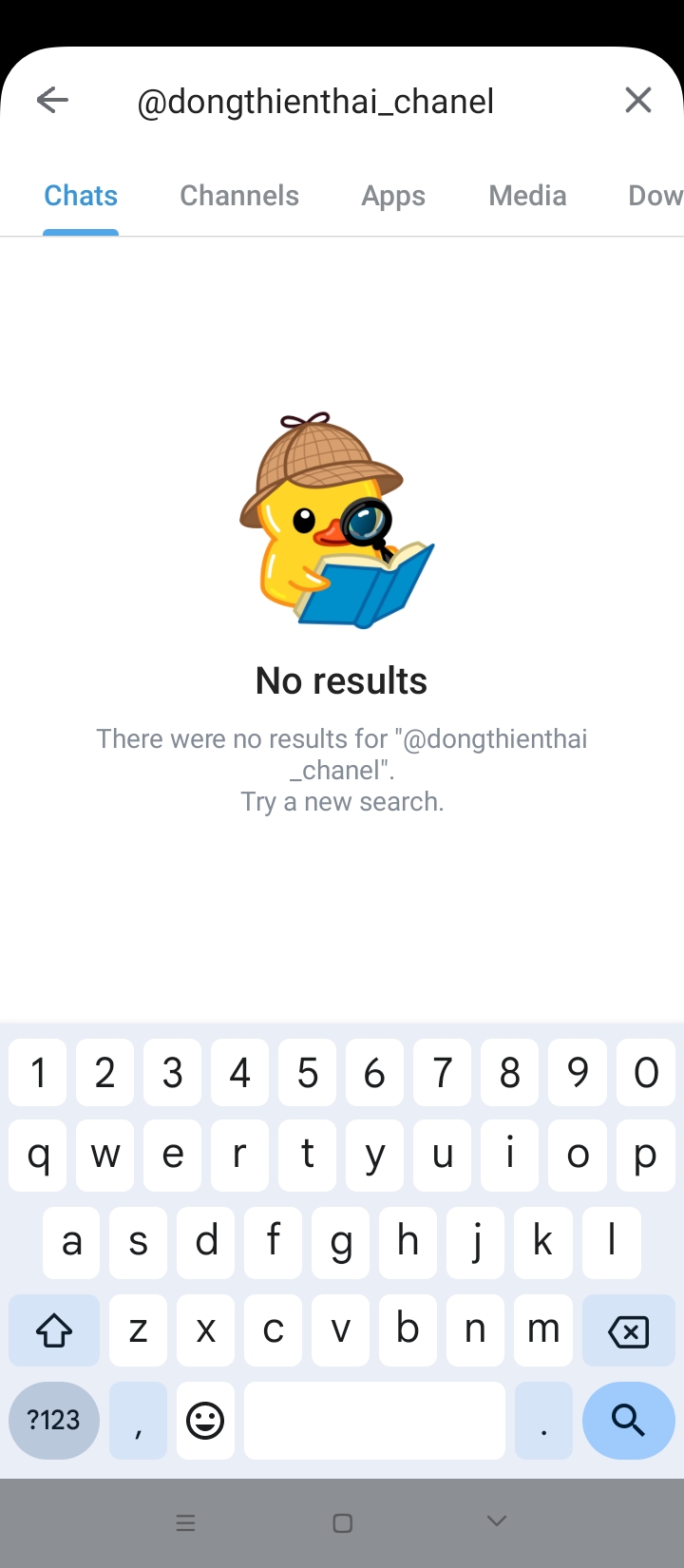The height and width of the screenshot is (1568, 684).
Task: Tap the Android recent apps icon
Action: [186, 1523]
